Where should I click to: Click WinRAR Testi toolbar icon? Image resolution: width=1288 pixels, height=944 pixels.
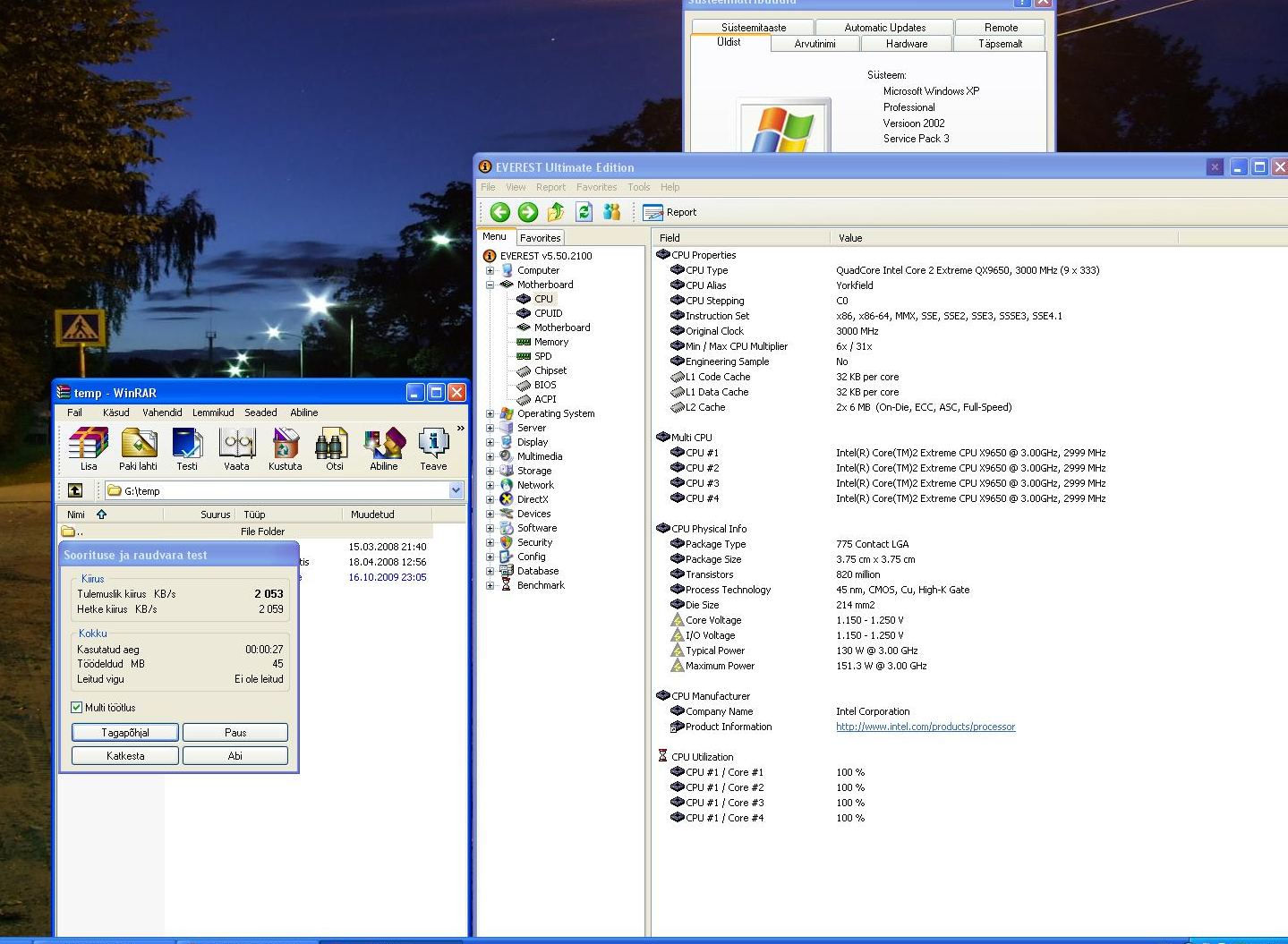click(187, 448)
